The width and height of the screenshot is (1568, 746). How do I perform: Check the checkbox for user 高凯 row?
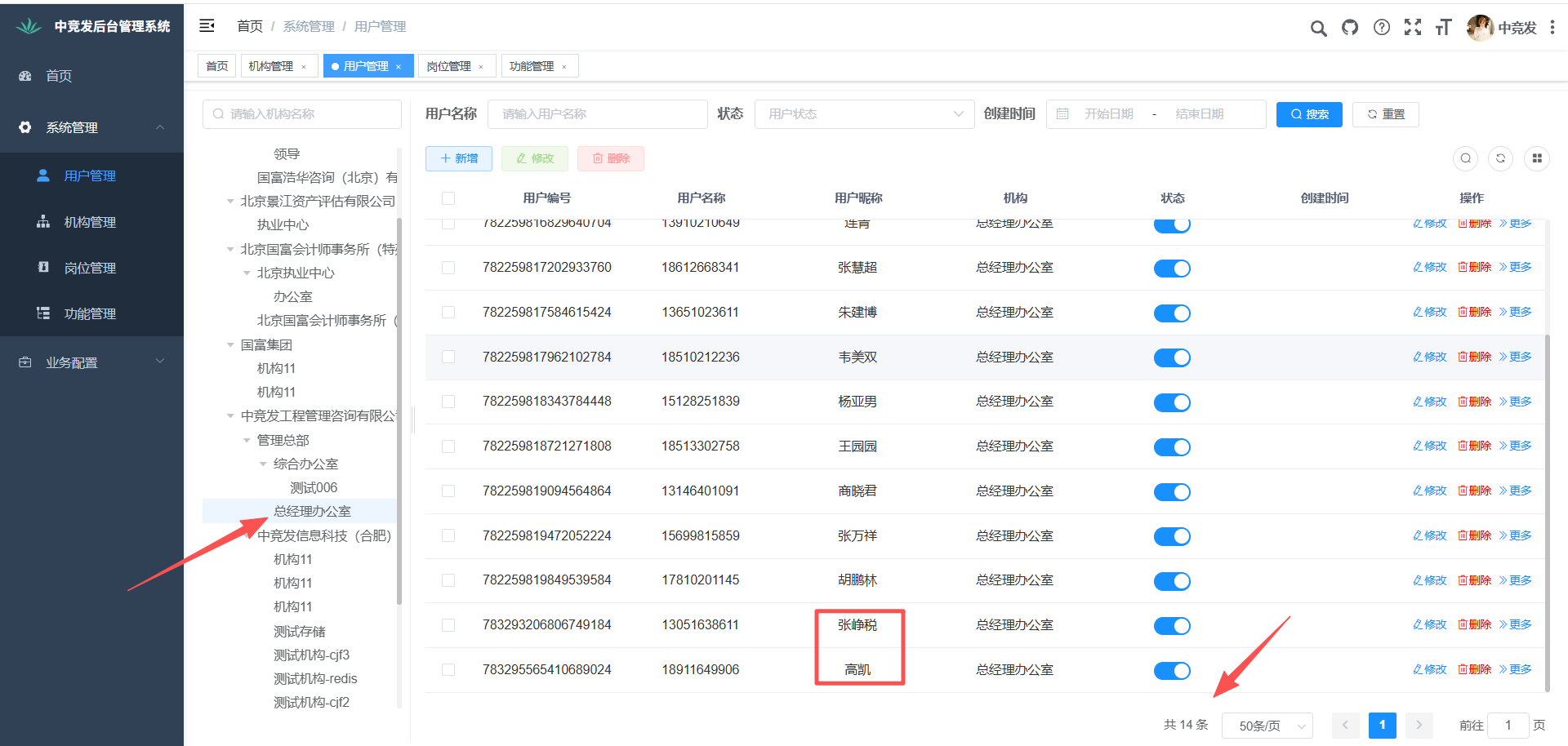click(x=448, y=670)
